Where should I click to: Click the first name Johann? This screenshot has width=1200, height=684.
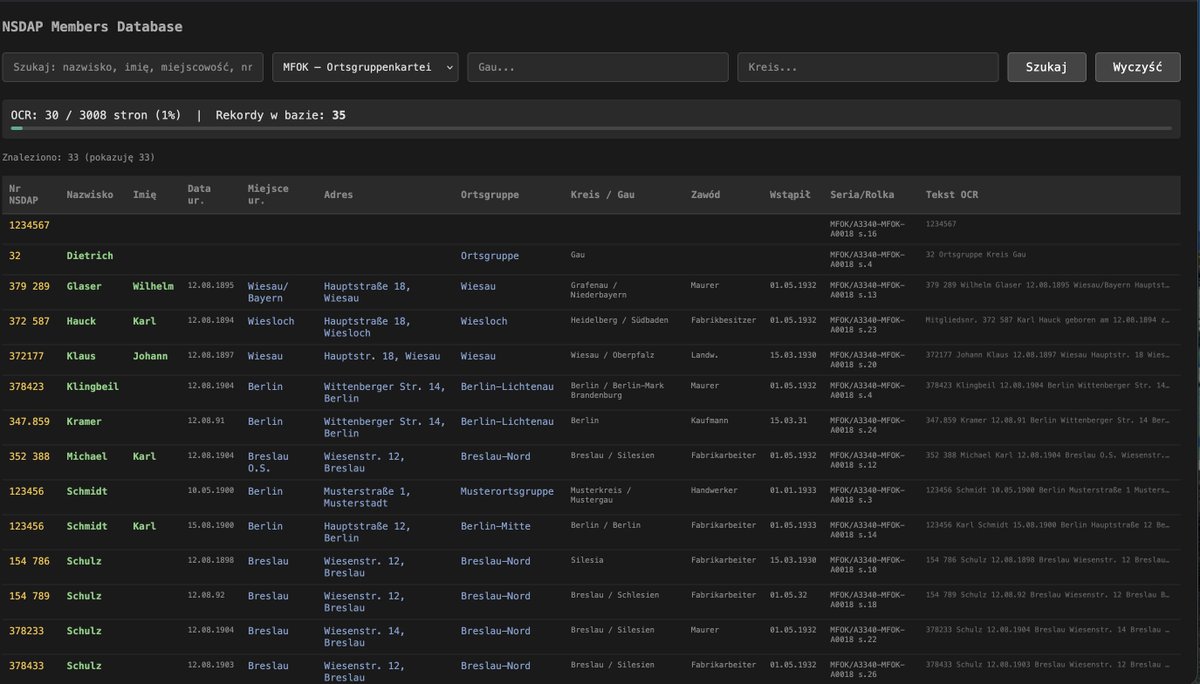click(x=150, y=356)
